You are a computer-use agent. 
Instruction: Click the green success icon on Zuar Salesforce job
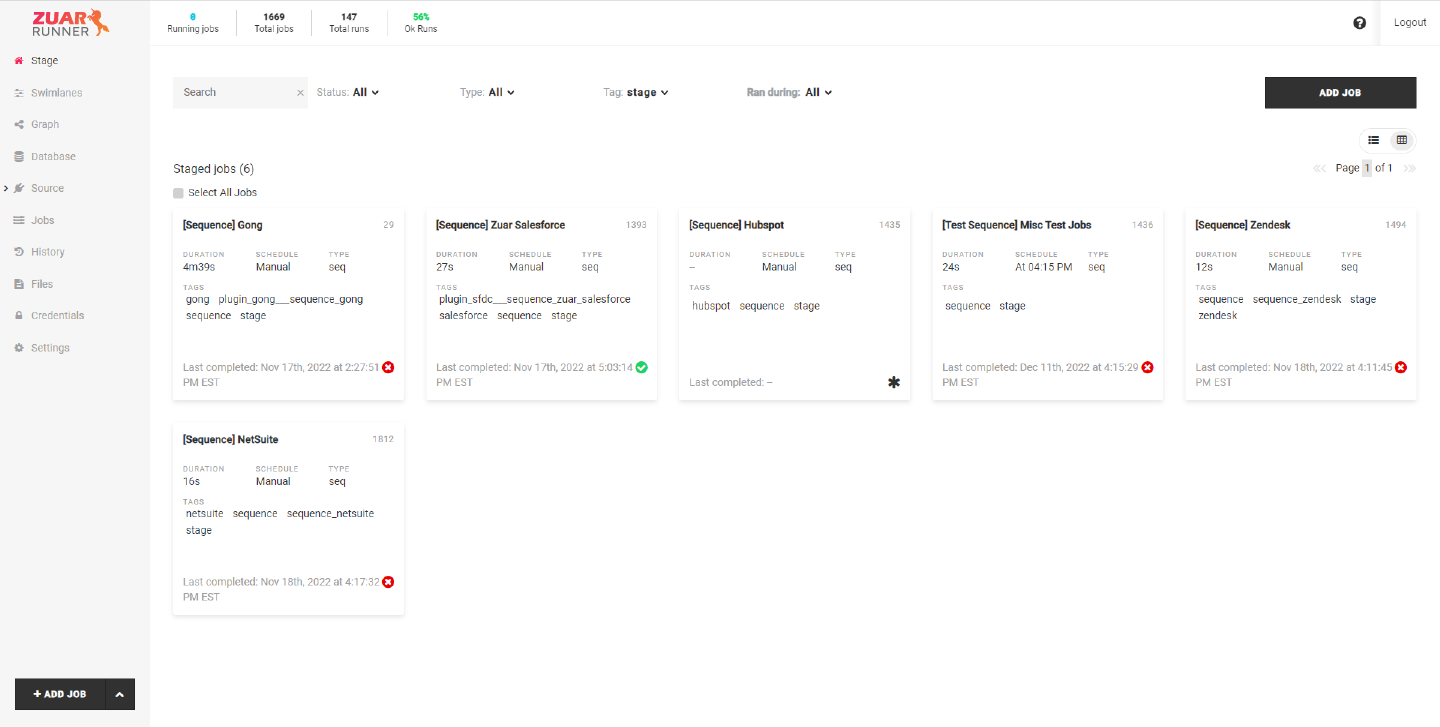coord(641,367)
